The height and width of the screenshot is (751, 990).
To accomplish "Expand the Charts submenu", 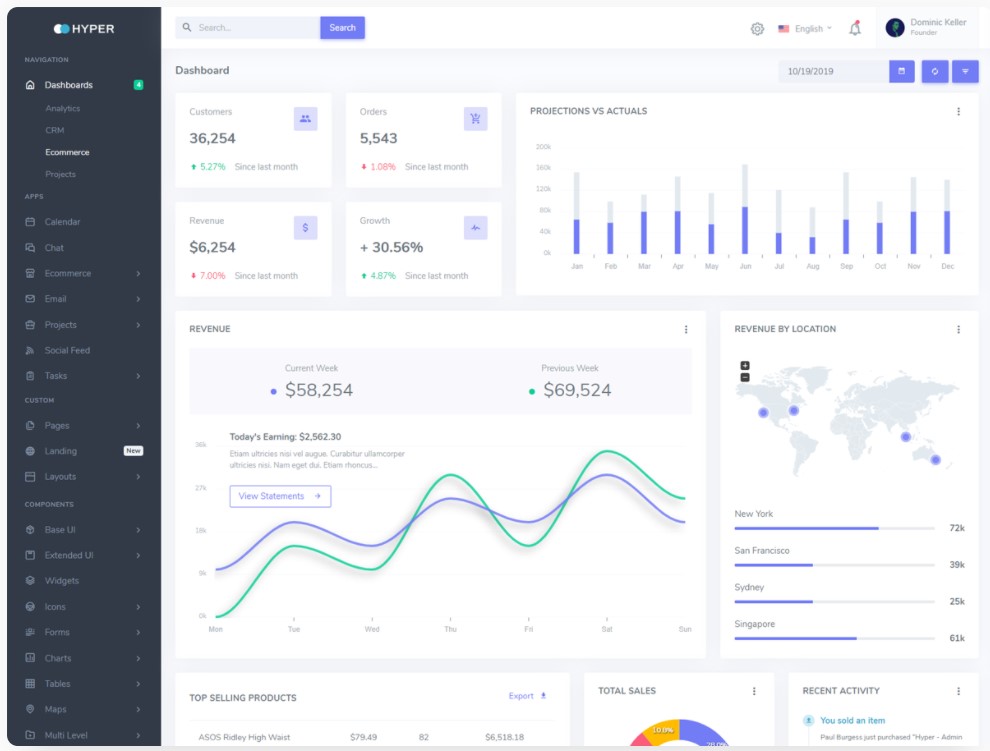I will (138, 658).
